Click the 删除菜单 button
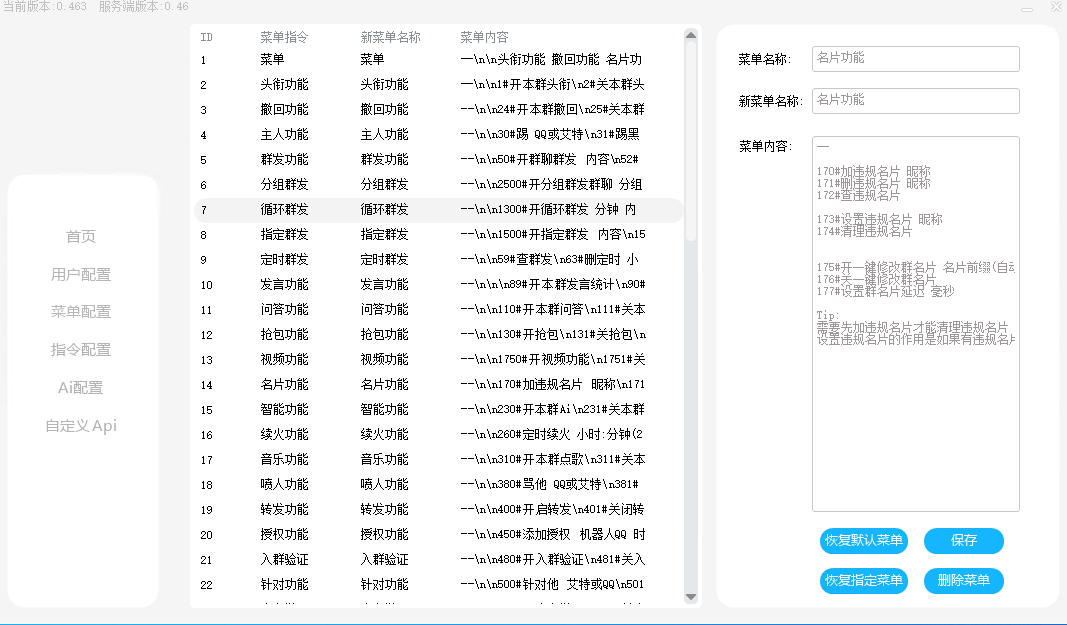Image resolution: width=1067 pixels, height=625 pixels. (x=964, y=581)
